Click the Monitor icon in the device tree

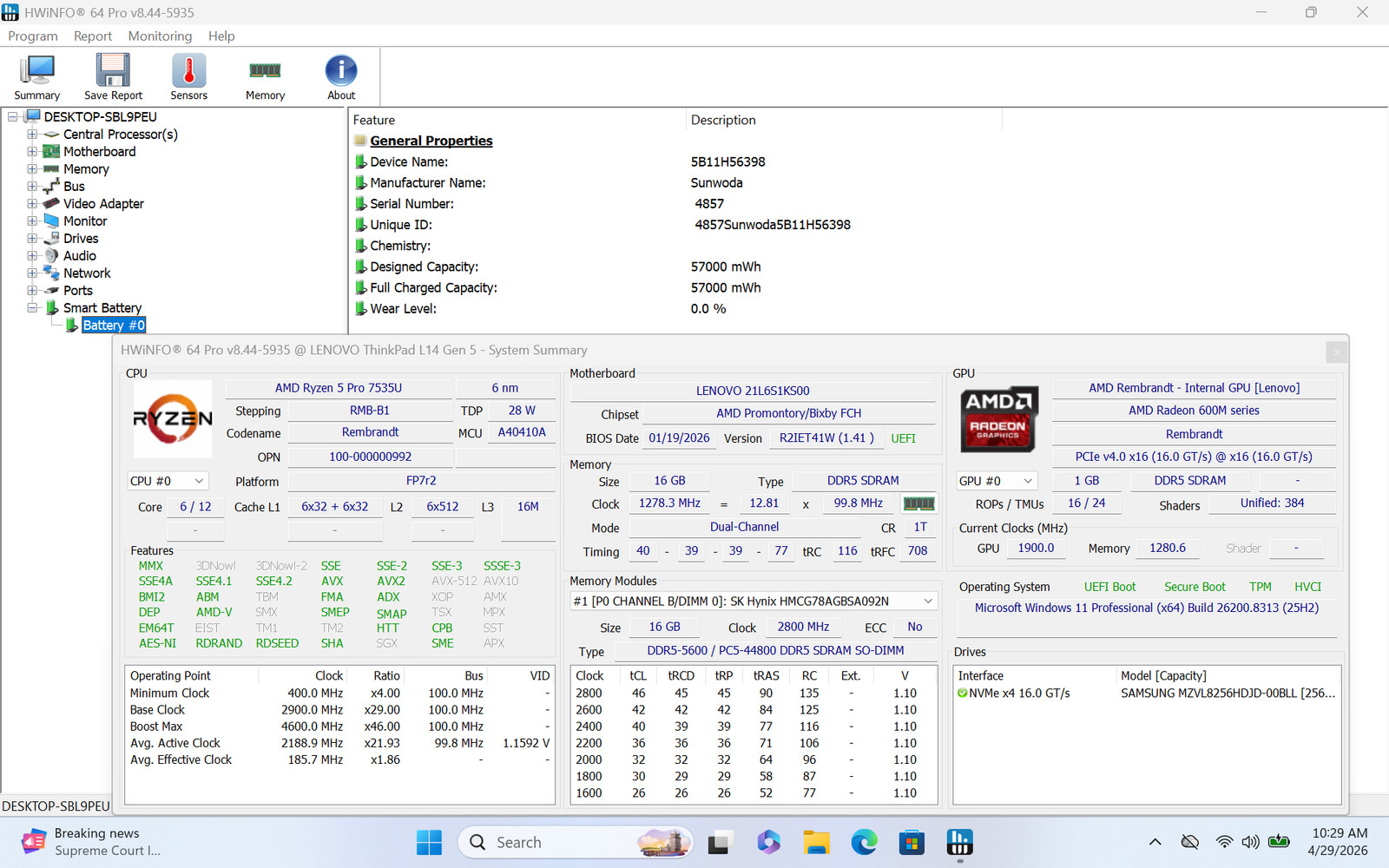pyautogui.click(x=52, y=221)
